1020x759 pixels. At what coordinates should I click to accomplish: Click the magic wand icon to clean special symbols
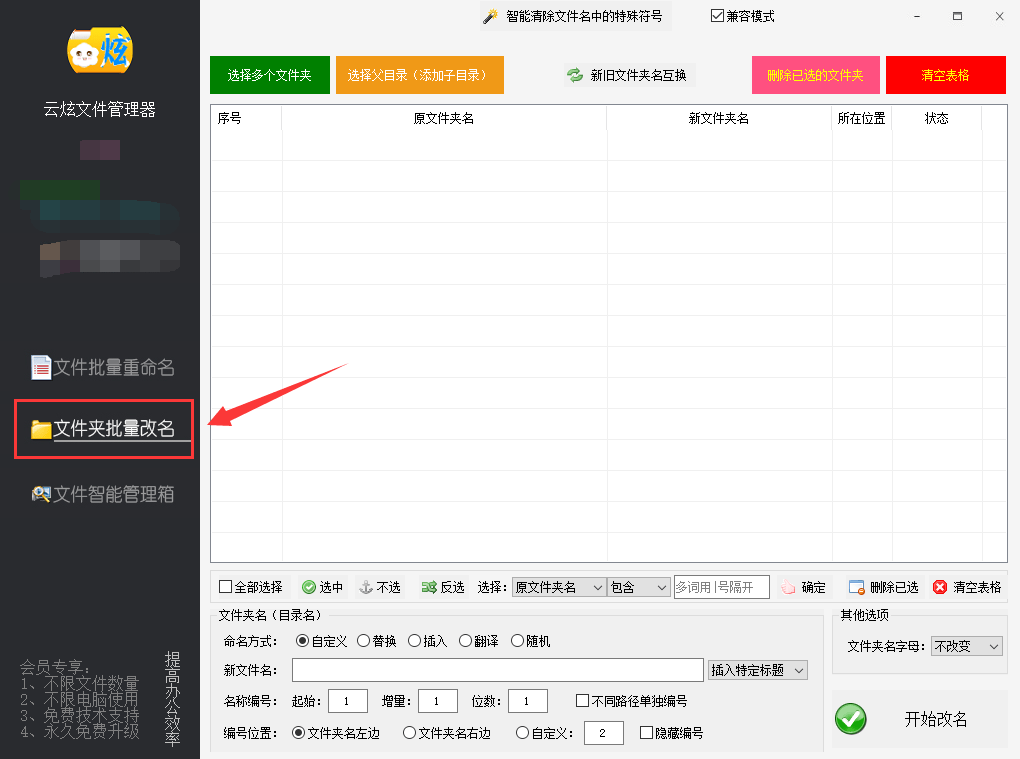[x=489, y=17]
